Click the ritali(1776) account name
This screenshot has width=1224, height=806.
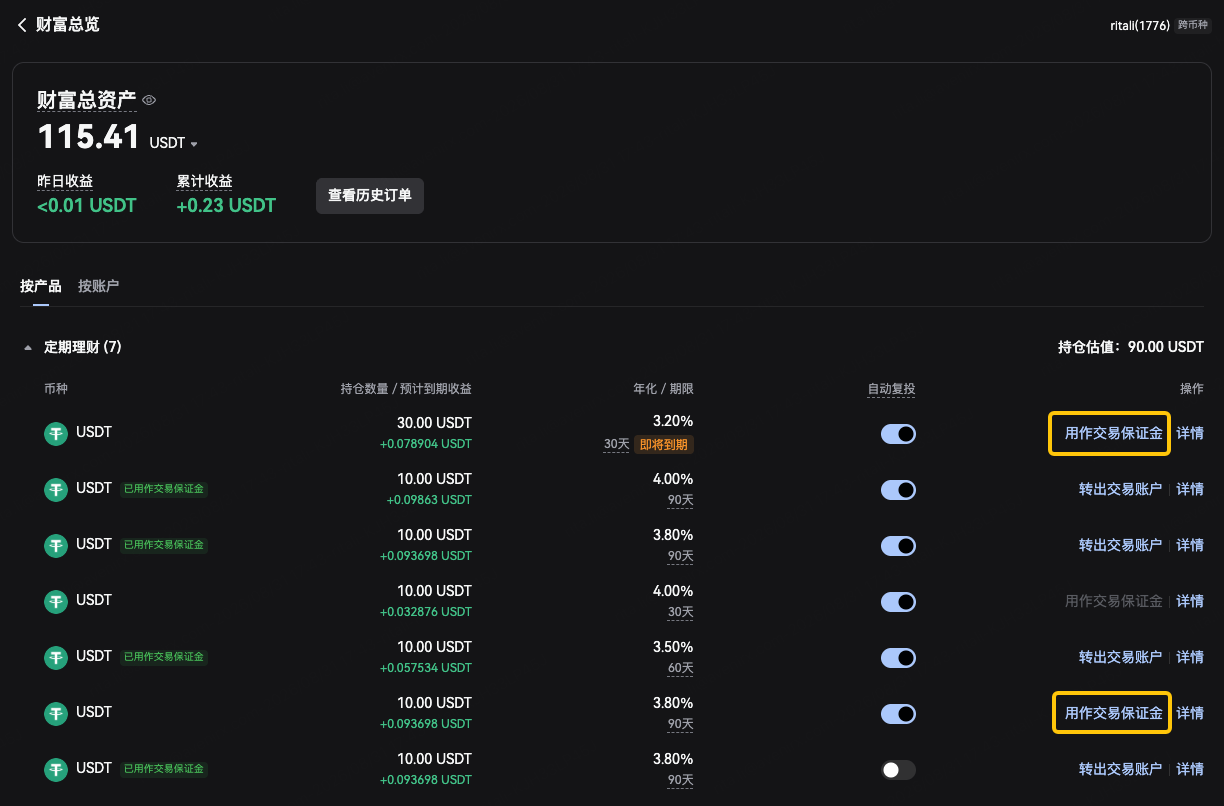point(1140,25)
